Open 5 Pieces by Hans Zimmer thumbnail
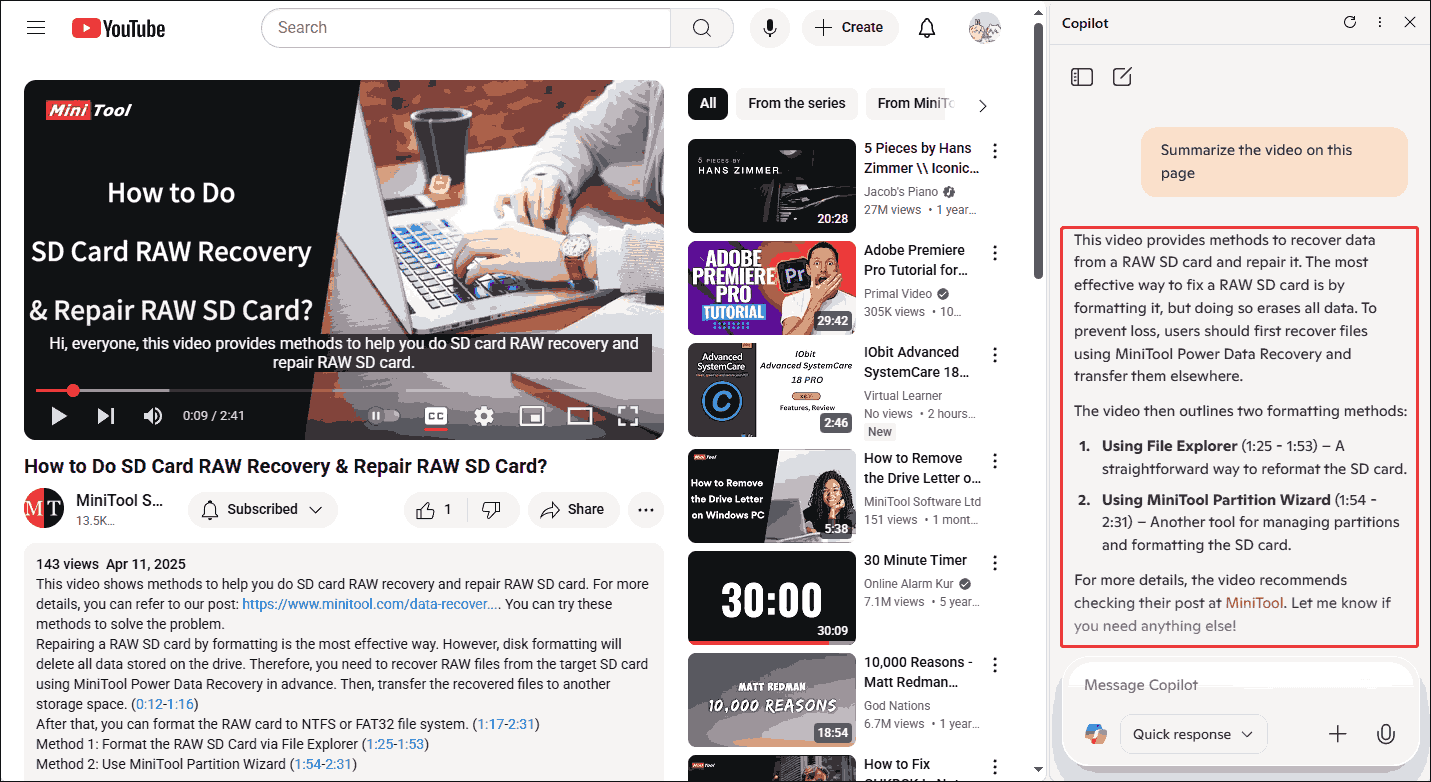Image resolution: width=1431 pixels, height=782 pixels. coord(772,185)
